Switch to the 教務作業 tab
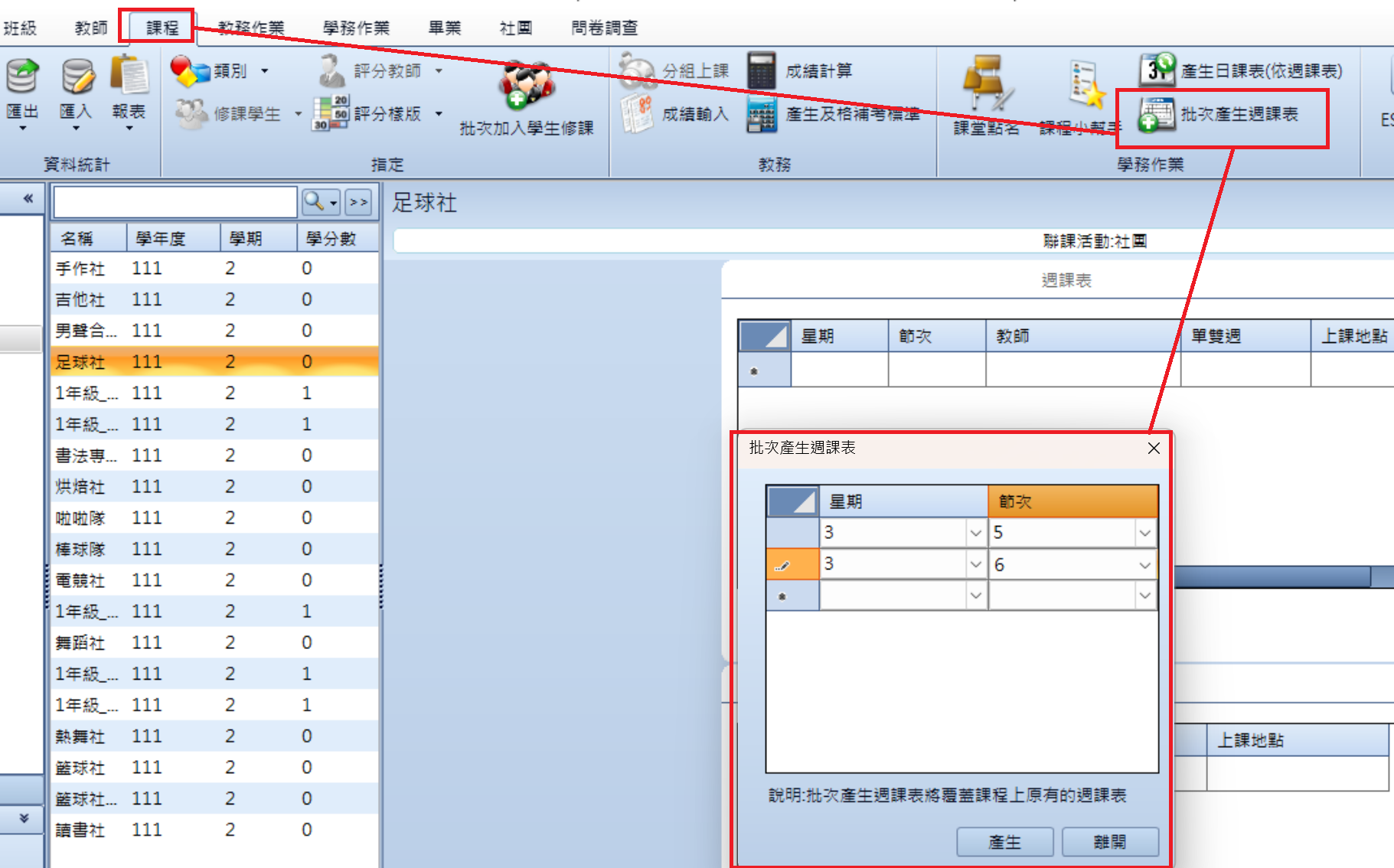Image resolution: width=1394 pixels, height=868 pixels. pos(251,28)
